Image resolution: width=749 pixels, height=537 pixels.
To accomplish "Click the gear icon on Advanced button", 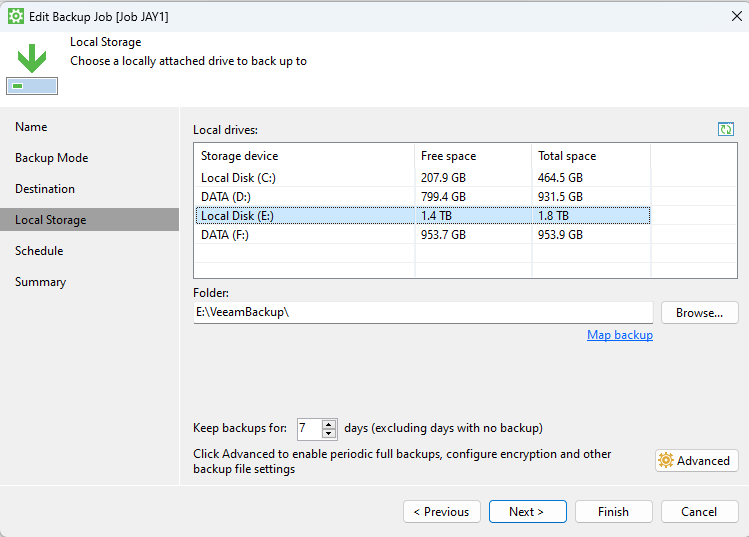I will coord(665,461).
